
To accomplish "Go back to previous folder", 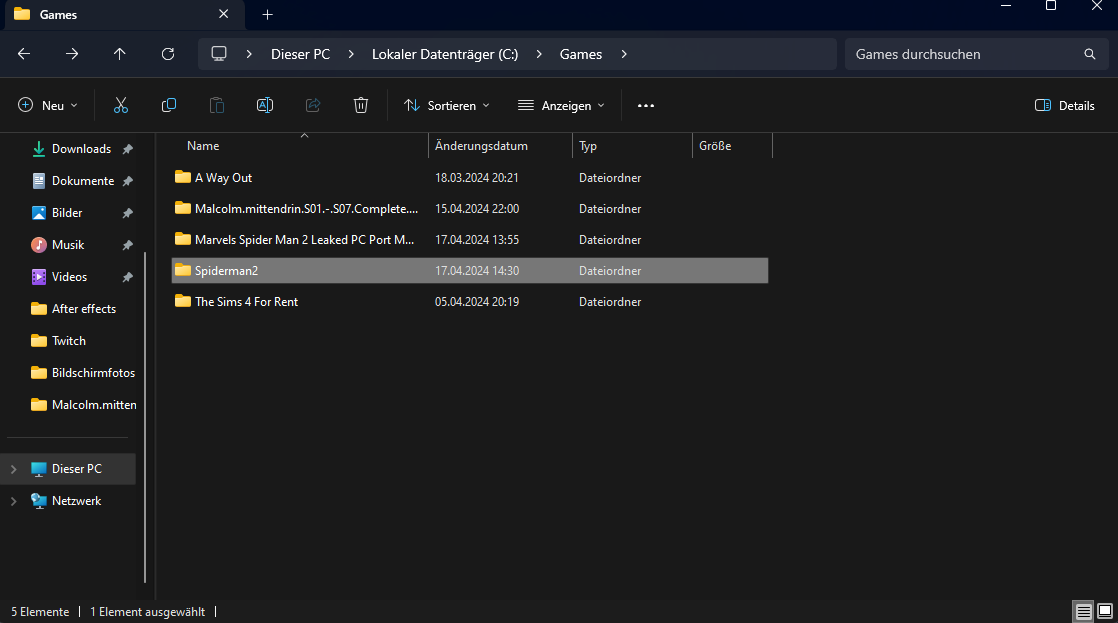I will coord(24,54).
